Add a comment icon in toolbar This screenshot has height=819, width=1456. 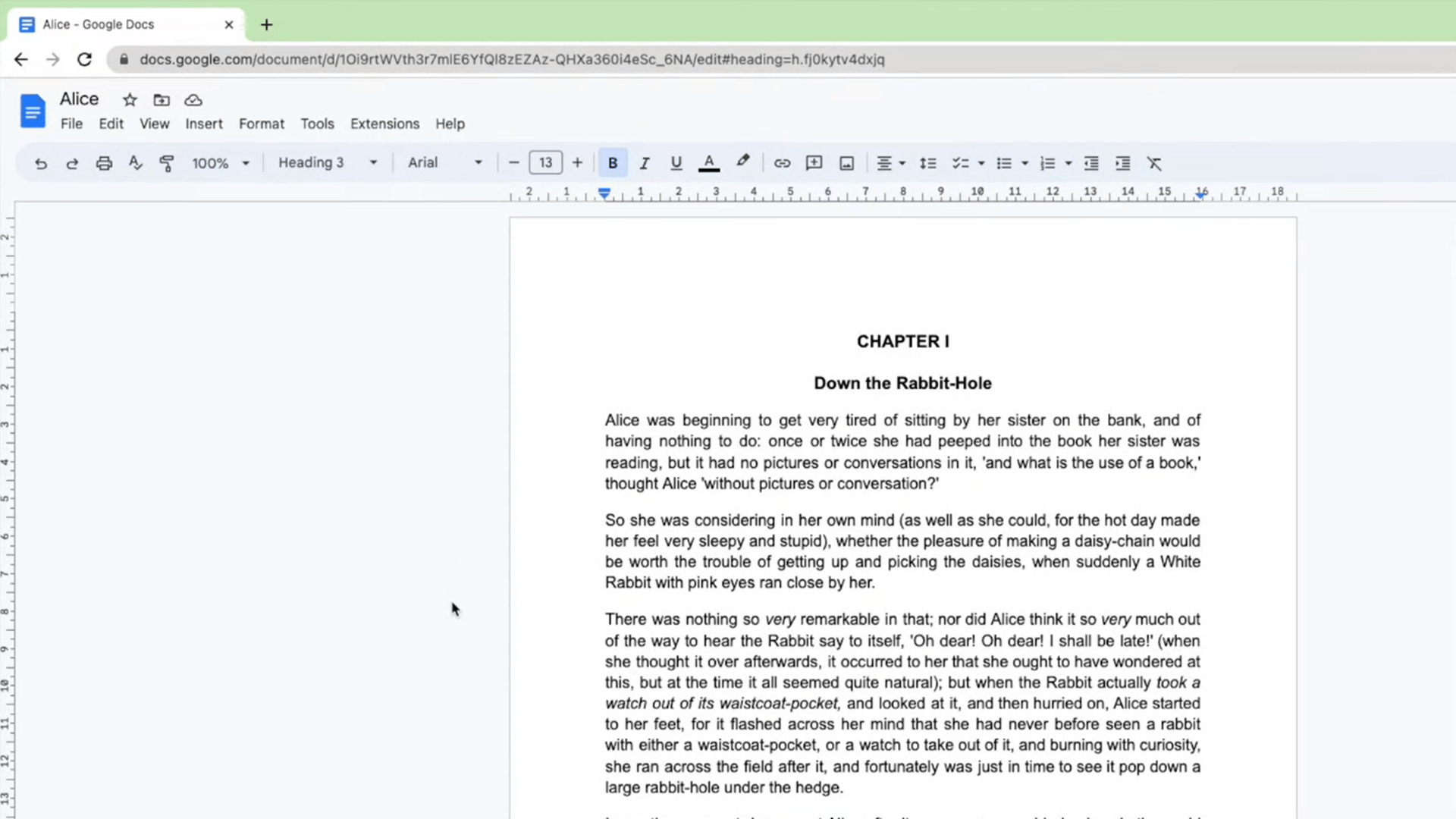click(814, 163)
